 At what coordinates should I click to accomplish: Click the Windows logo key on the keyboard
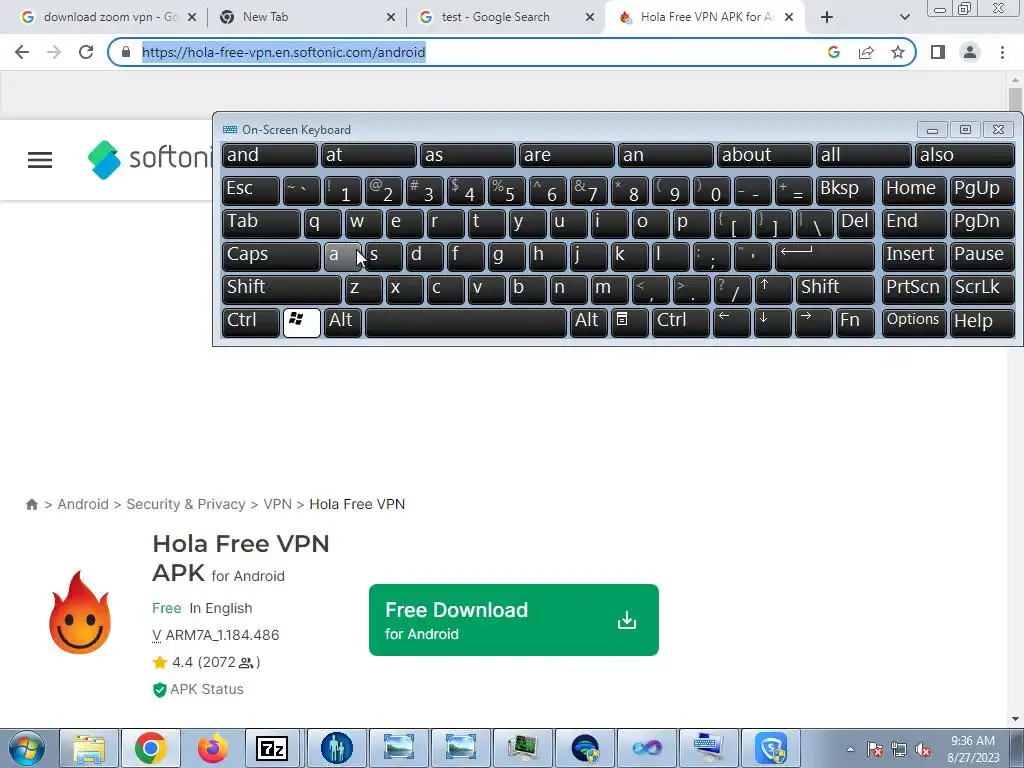click(302, 321)
